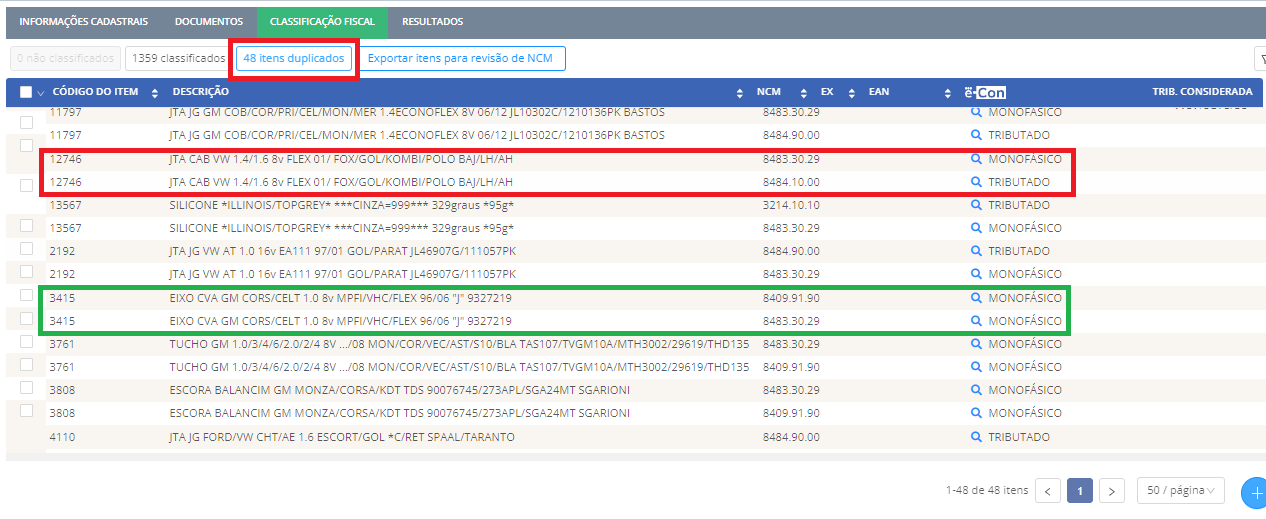Click magnifier for 13567 NCM 8483.30.29

click(x=976, y=228)
